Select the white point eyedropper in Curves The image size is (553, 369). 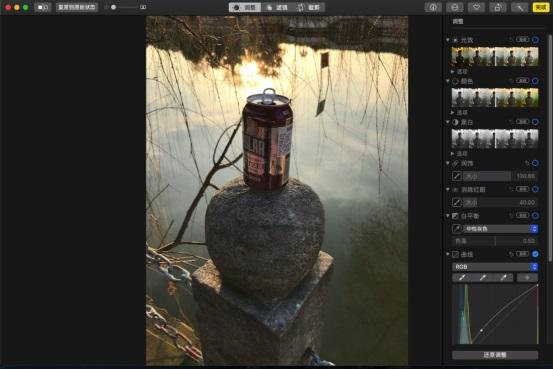[504, 278]
